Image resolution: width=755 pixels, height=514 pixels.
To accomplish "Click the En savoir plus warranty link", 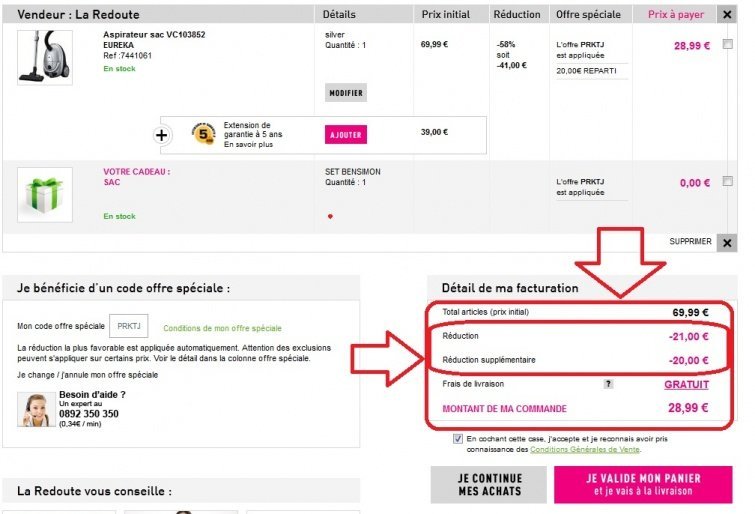I will point(249,144).
